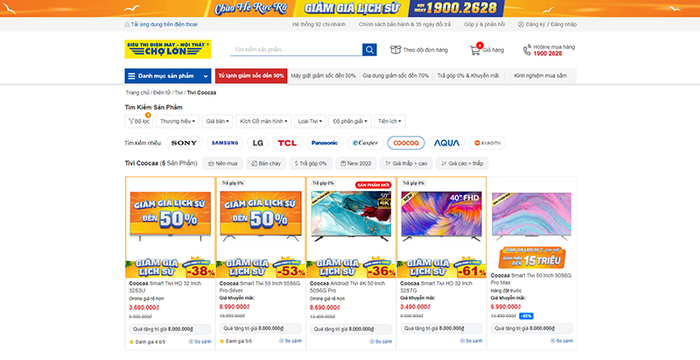Image resolution: width=700 pixels, height=360 pixels.
Task: Click hotline number 1900 2628
Action: 548,54
